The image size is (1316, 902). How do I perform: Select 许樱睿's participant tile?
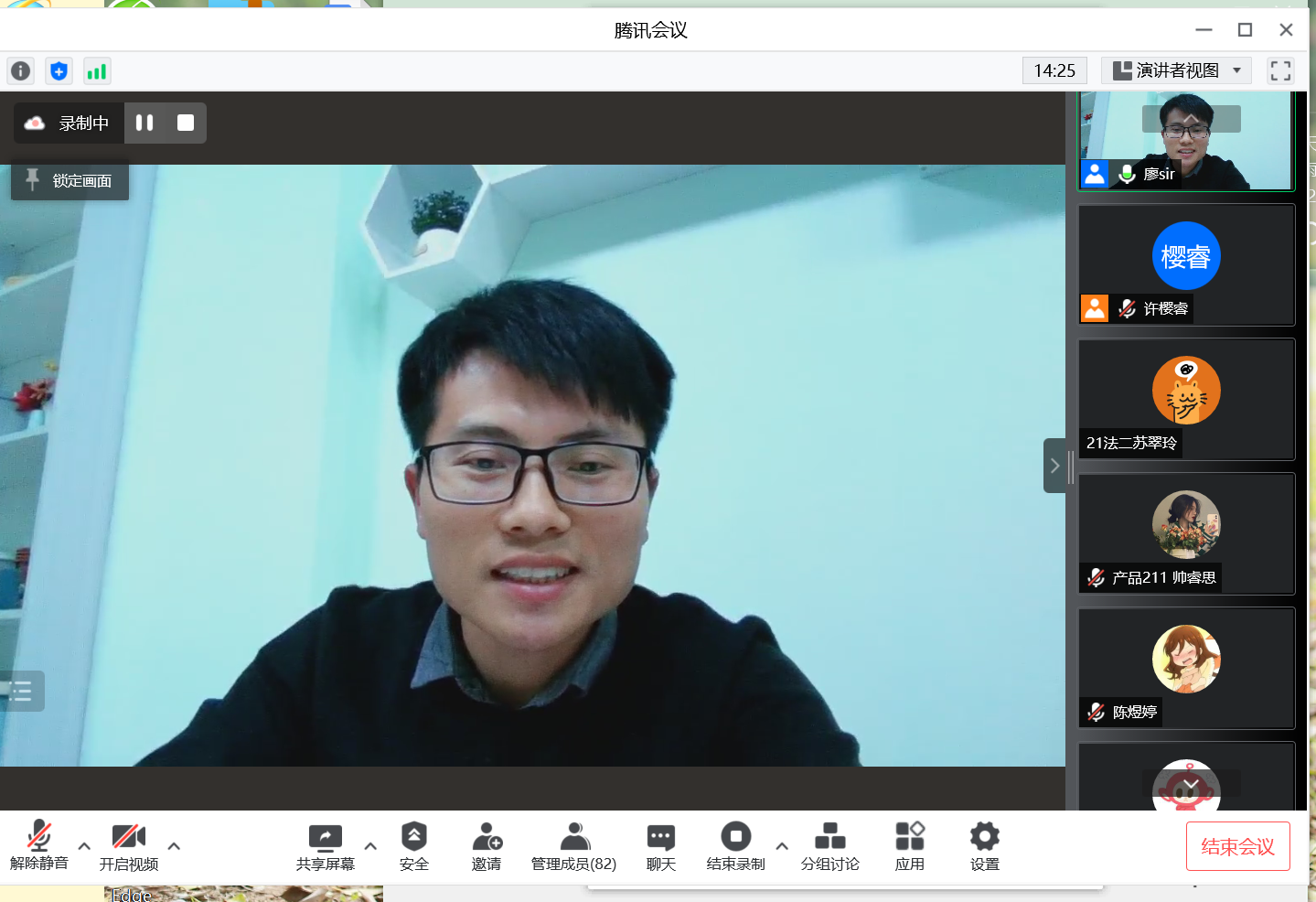point(1186,264)
